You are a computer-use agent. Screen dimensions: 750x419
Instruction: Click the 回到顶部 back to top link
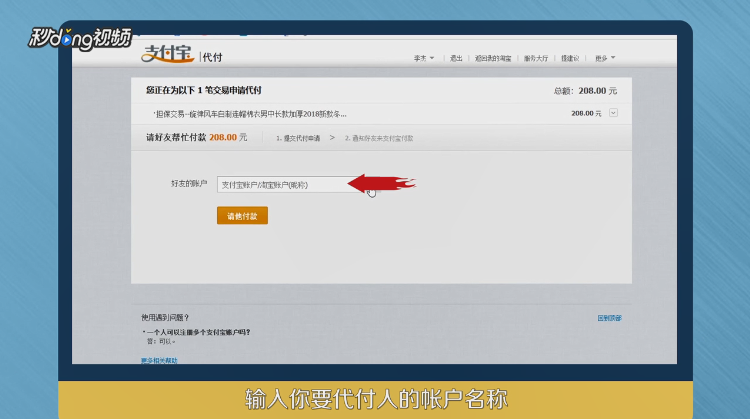(x=609, y=318)
